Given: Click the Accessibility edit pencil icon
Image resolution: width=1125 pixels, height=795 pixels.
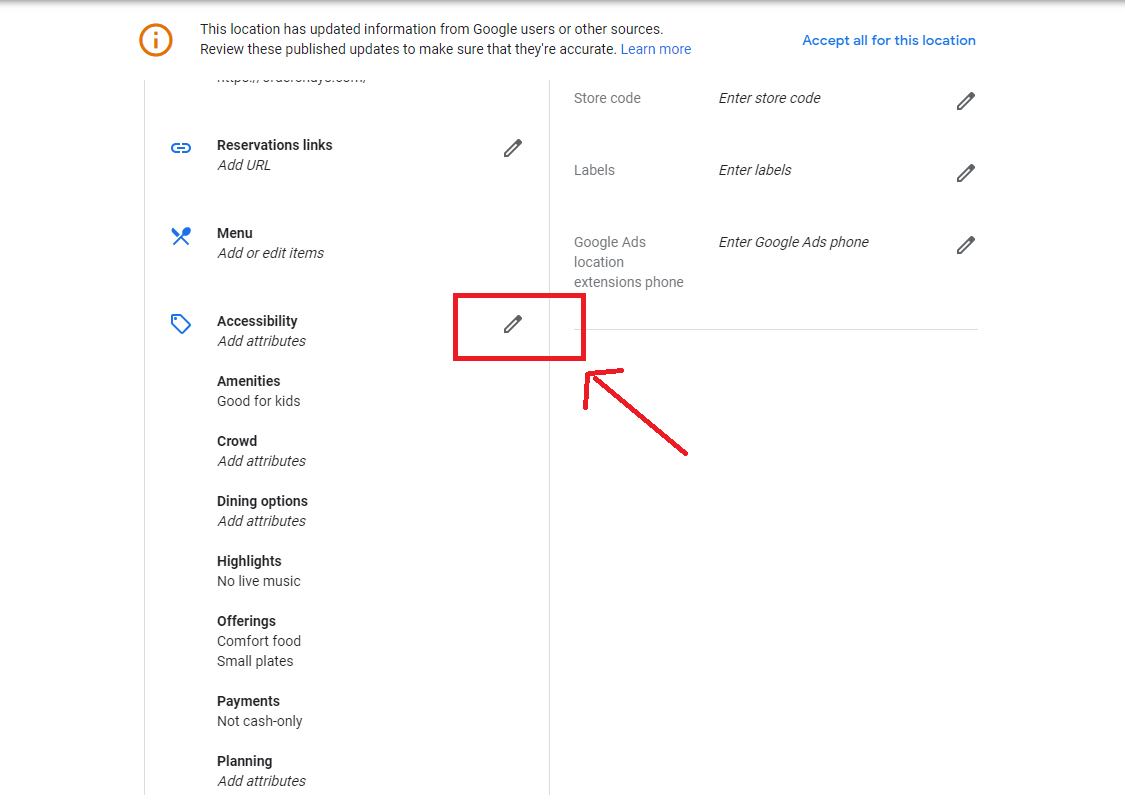Looking at the screenshot, I should click(513, 324).
